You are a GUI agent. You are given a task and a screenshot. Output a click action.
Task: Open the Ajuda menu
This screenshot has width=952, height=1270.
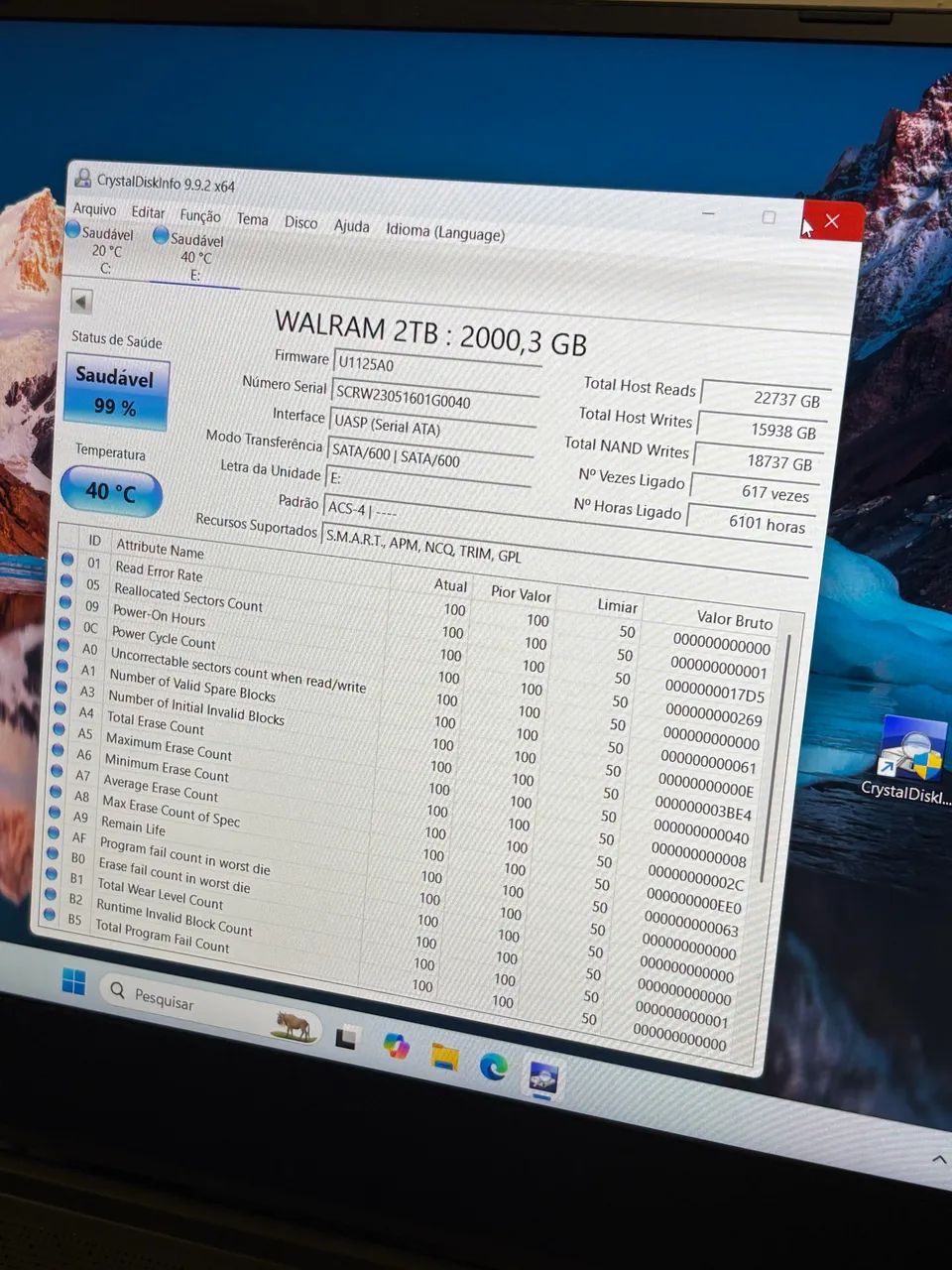click(x=351, y=226)
